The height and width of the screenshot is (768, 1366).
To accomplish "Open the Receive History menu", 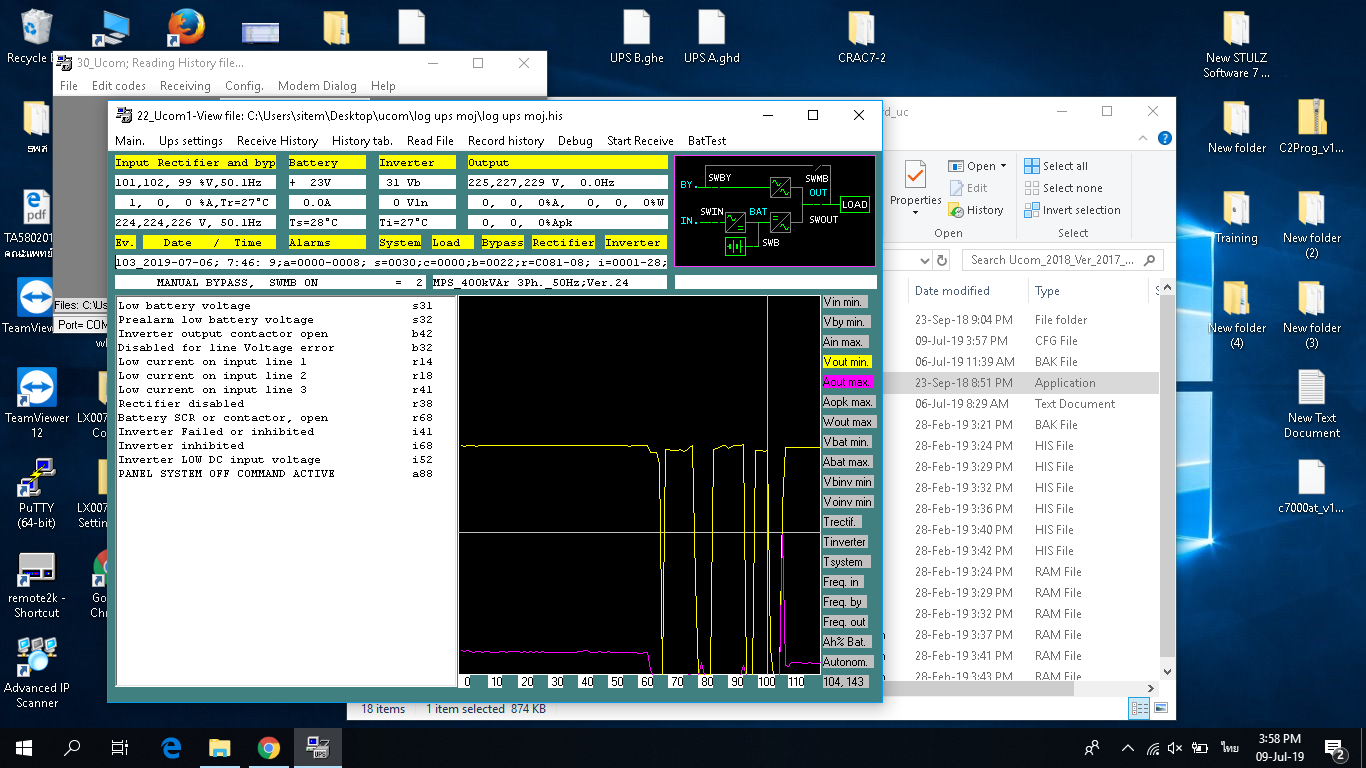I will click(278, 141).
